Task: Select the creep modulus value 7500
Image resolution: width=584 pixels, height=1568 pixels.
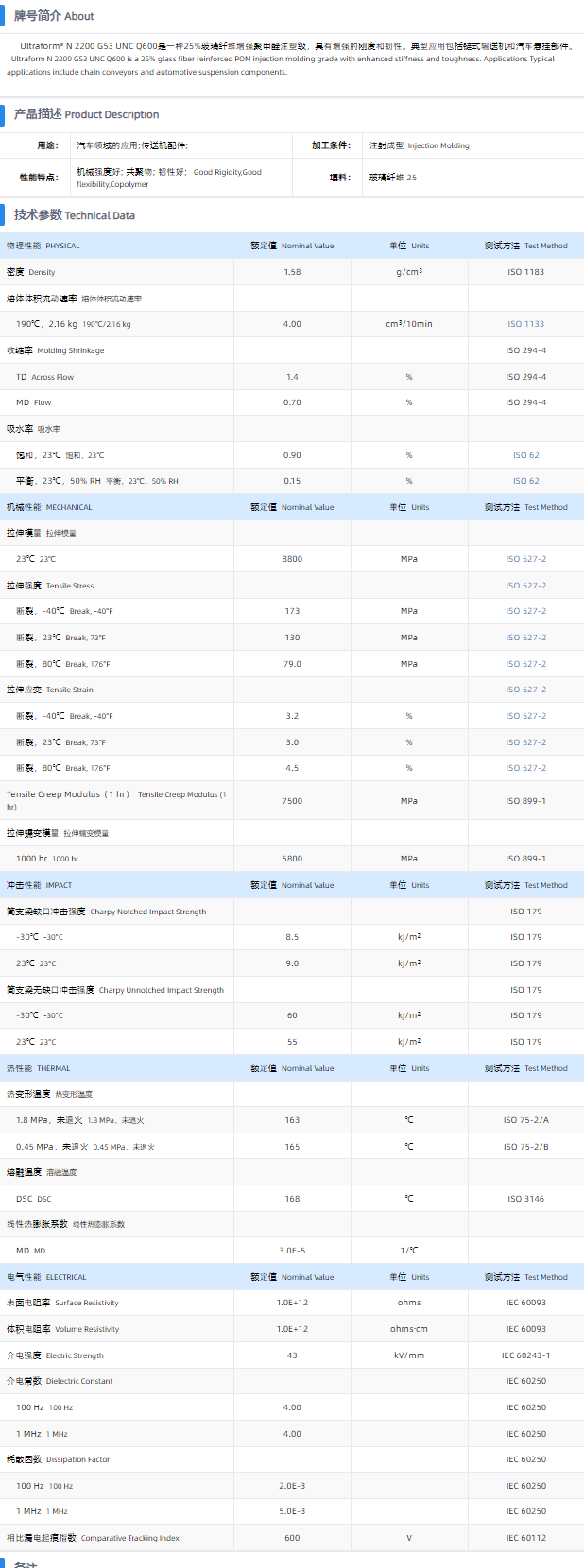Action: (292, 801)
